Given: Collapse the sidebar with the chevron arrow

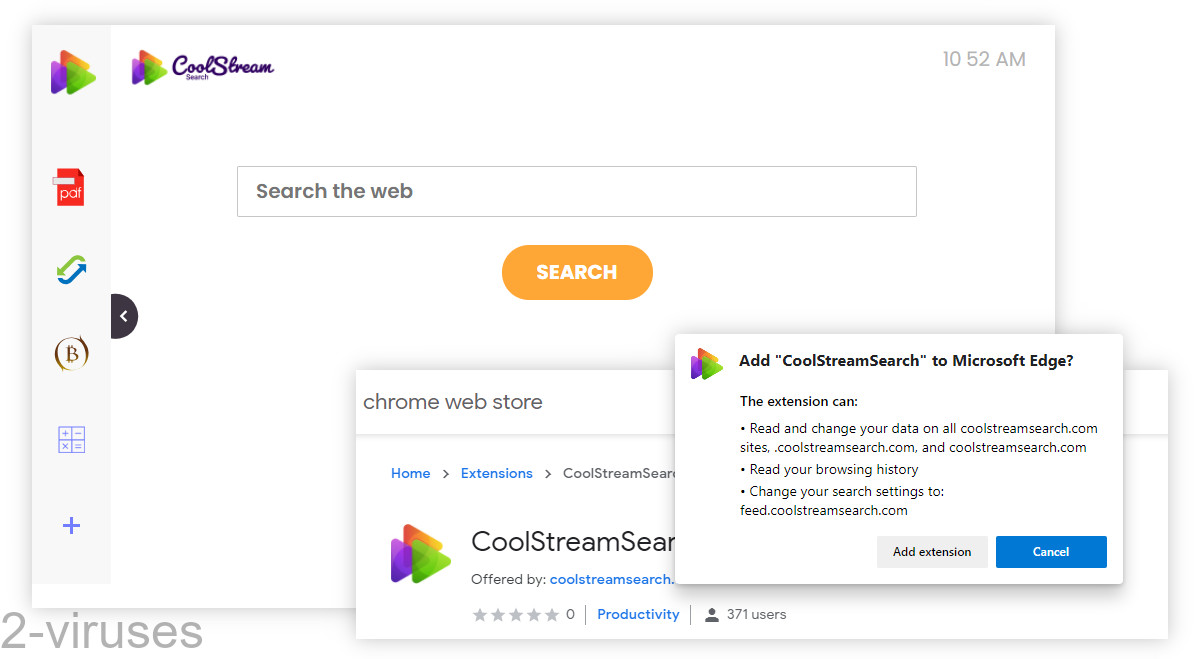Looking at the screenshot, I should (123, 315).
